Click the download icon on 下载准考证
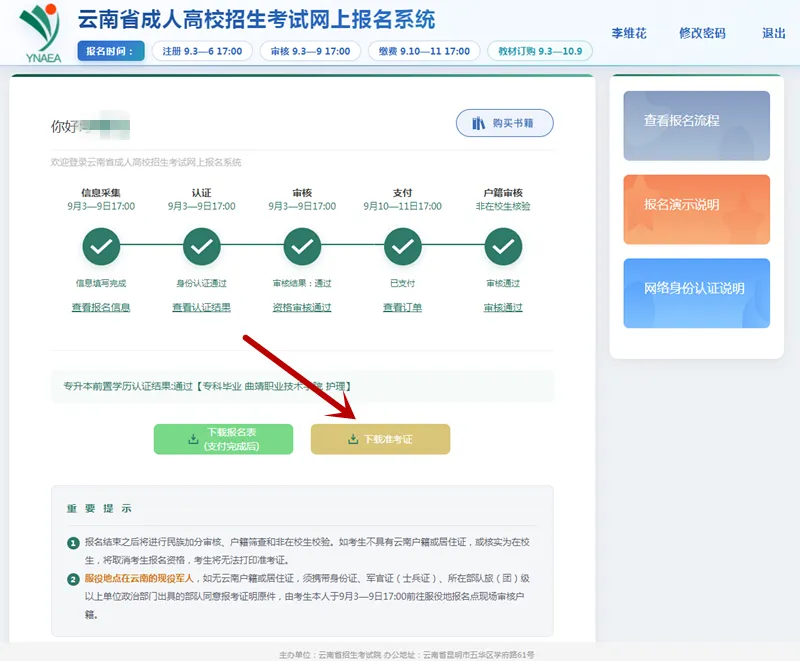Image resolution: width=800 pixels, height=661 pixels. click(x=353, y=439)
